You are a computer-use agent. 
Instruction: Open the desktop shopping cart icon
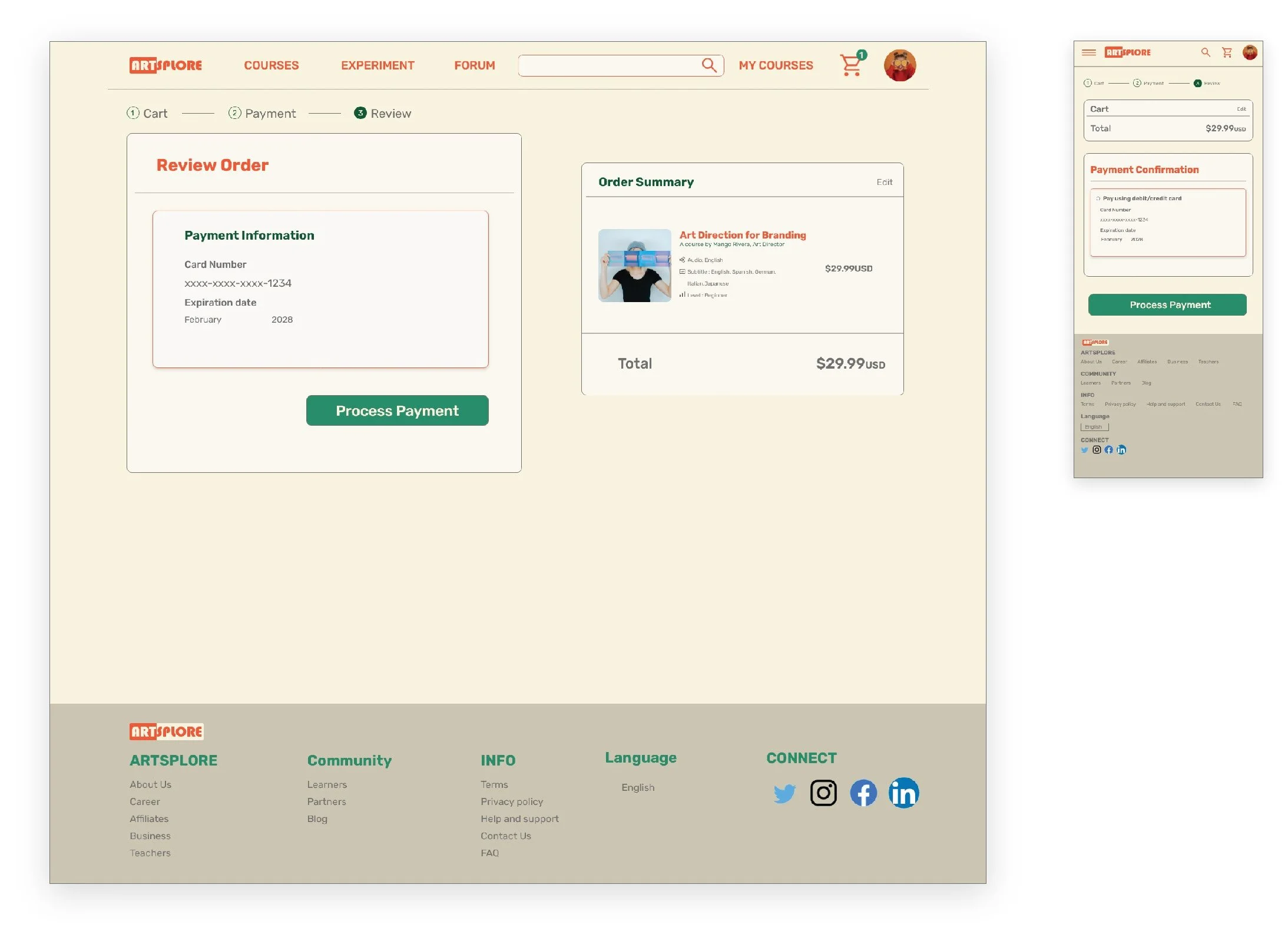[850, 65]
